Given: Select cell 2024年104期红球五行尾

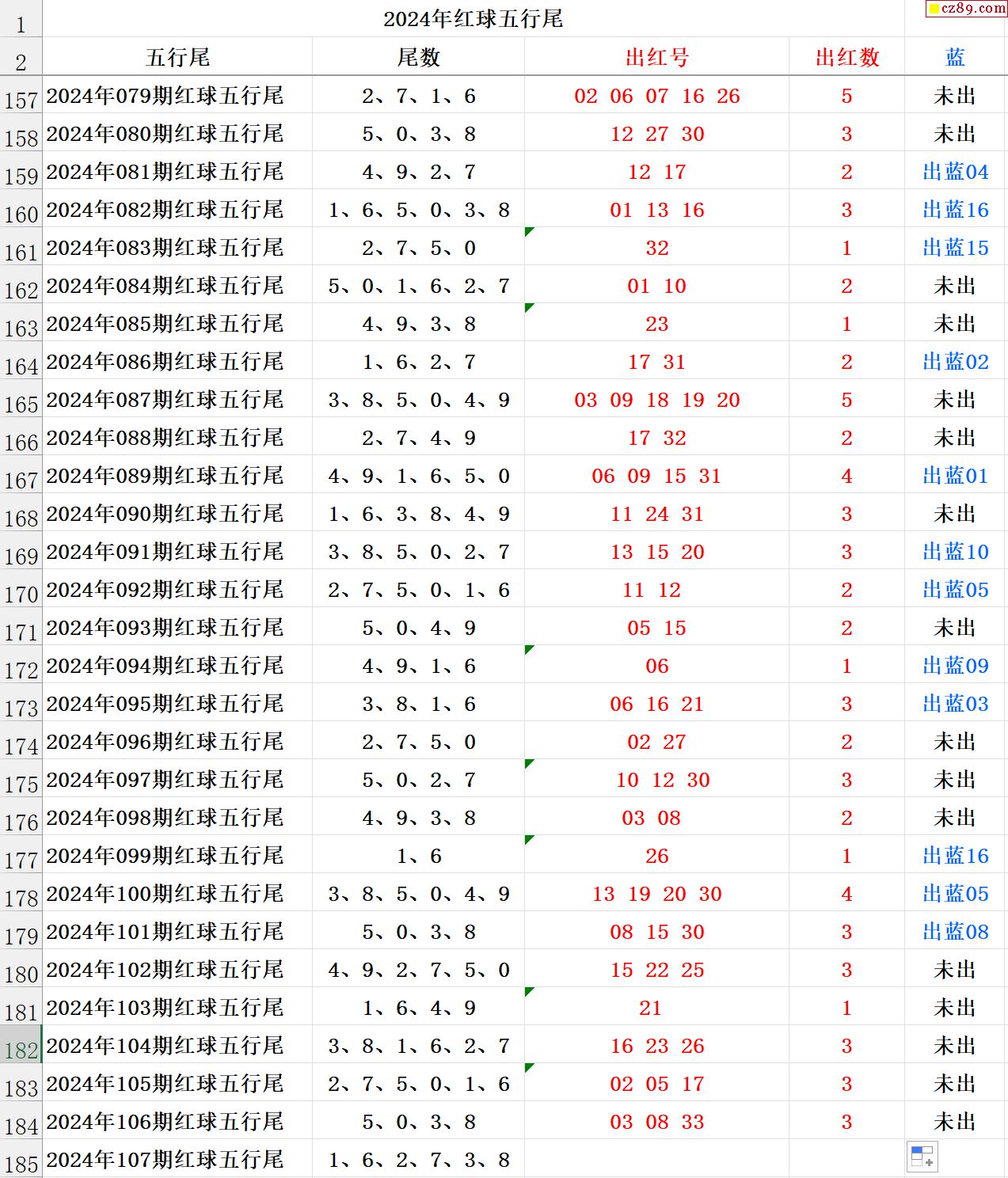Looking at the screenshot, I should click(177, 1046).
